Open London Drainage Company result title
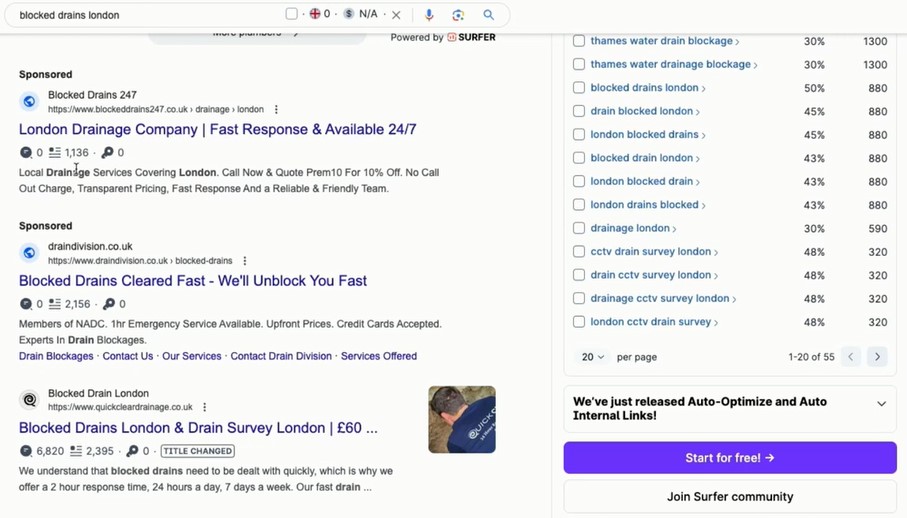Image resolution: width=907 pixels, height=518 pixels. coord(217,130)
